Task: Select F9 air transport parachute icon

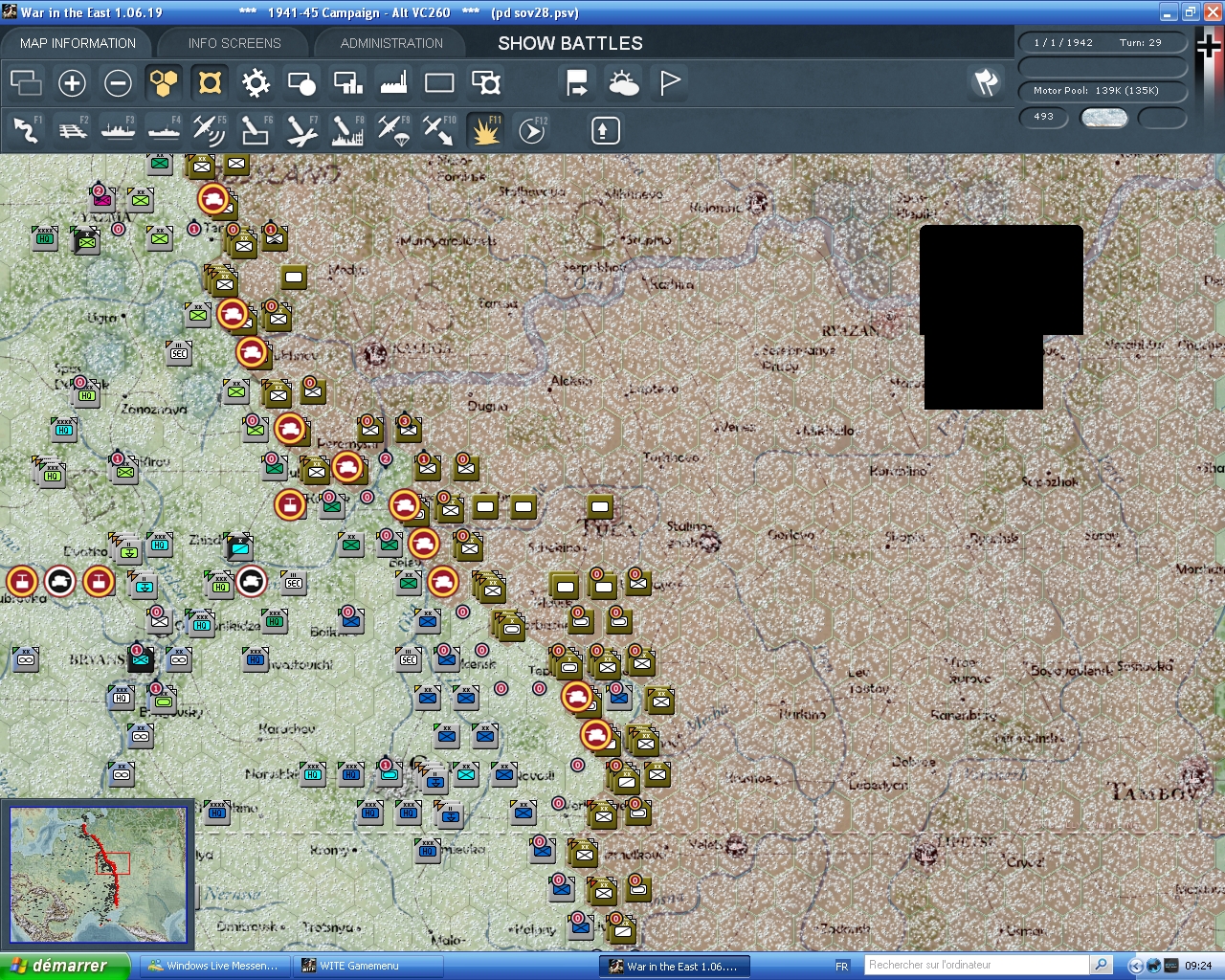Action: pyautogui.click(x=393, y=130)
